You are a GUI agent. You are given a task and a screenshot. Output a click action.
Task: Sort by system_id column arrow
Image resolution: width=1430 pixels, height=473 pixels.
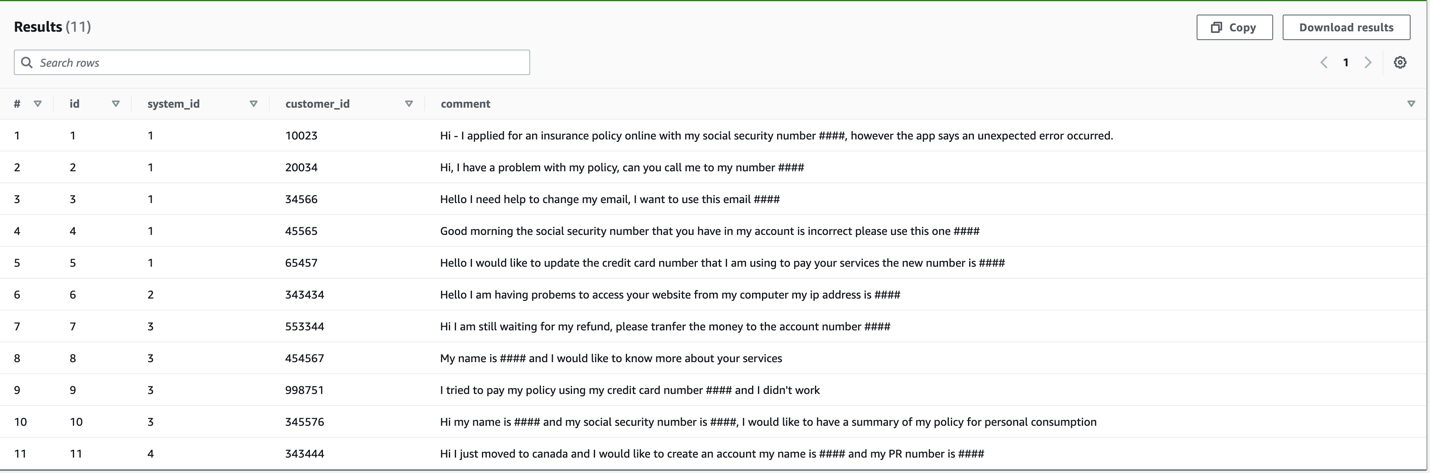253,104
